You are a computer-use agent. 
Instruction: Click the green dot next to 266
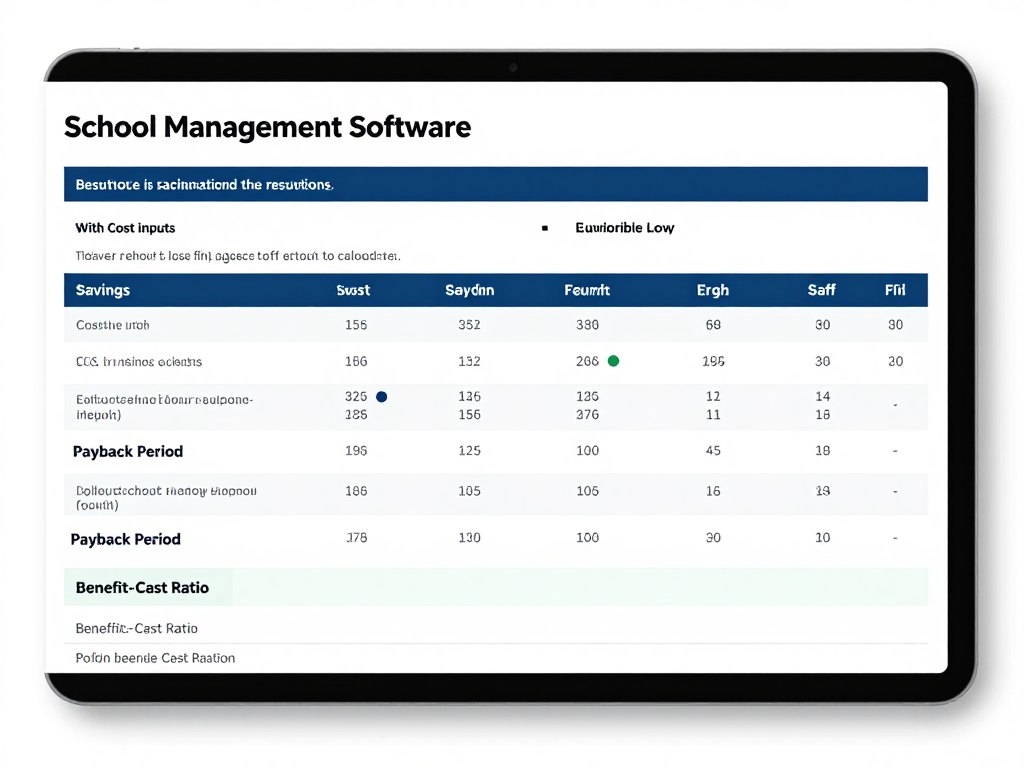tap(613, 360)
